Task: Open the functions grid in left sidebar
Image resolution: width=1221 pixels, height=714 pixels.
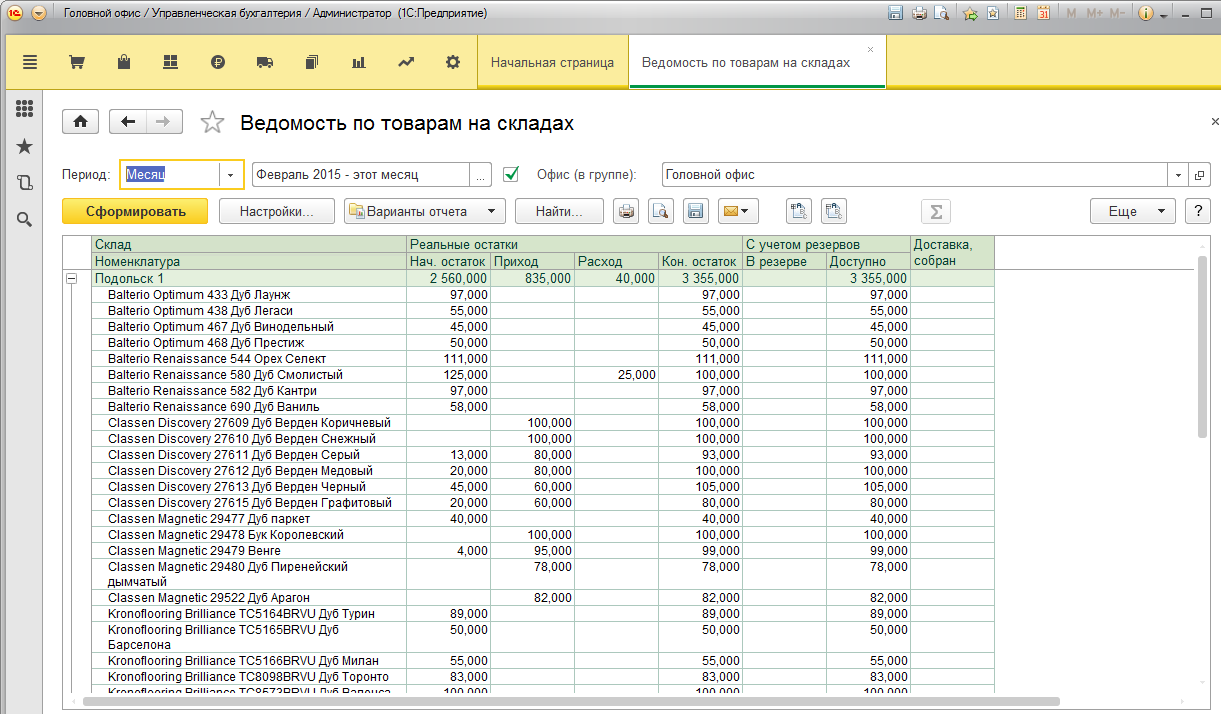Action: 25,109
